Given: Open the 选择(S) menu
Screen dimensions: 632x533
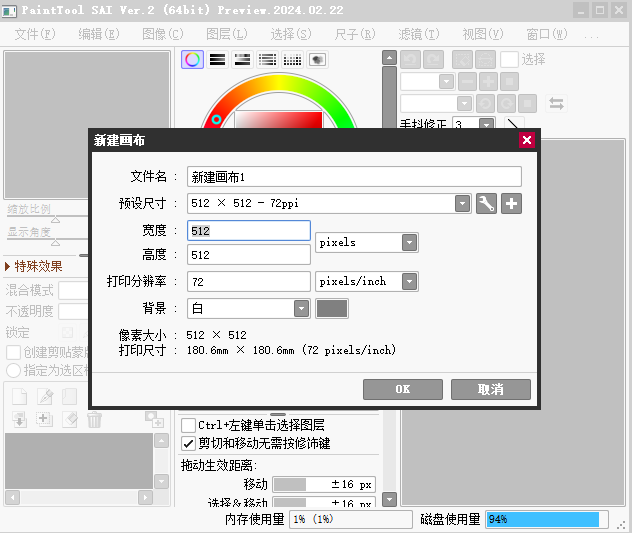Looking at the screenshot, I should click(291, 34).
